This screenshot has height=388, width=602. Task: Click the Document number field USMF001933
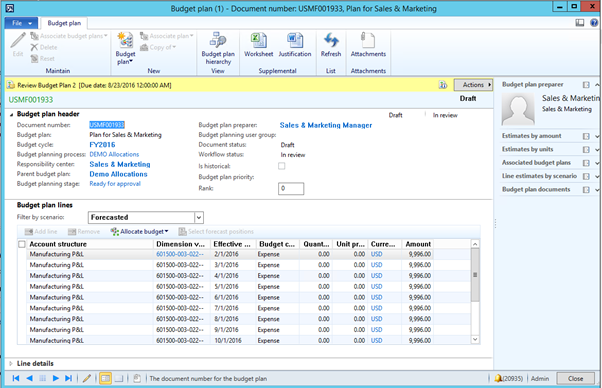pyautogui.click(x=107, y=125)
